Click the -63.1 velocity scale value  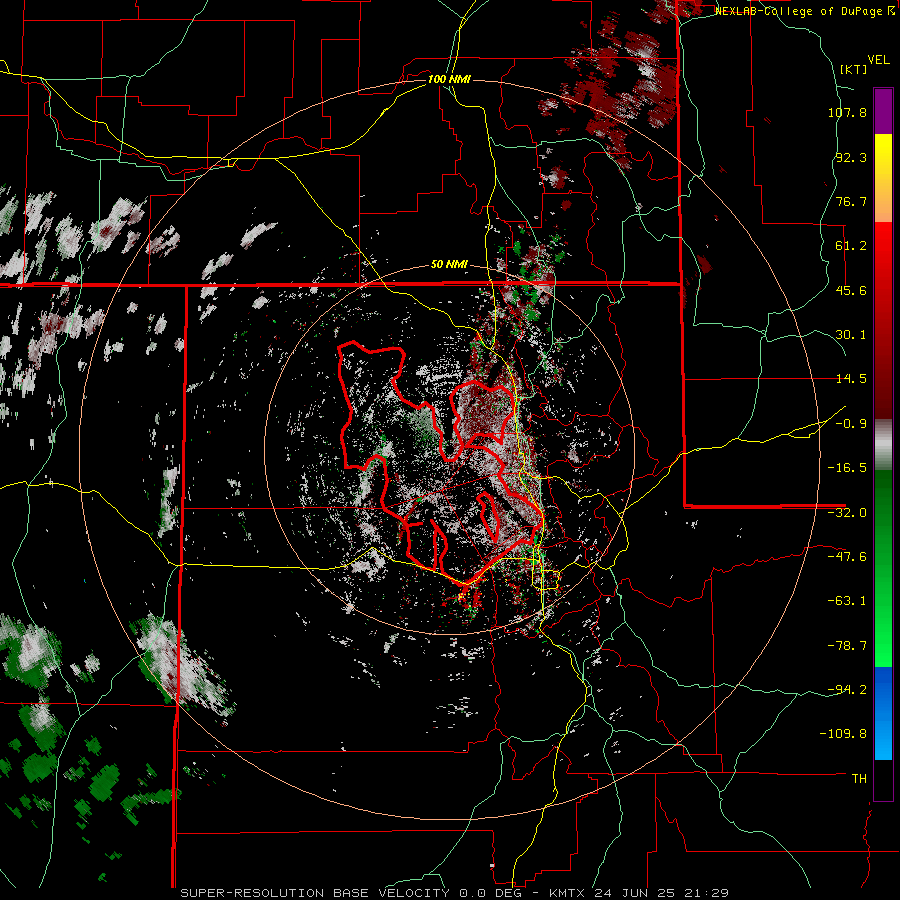tap(847, 601)
